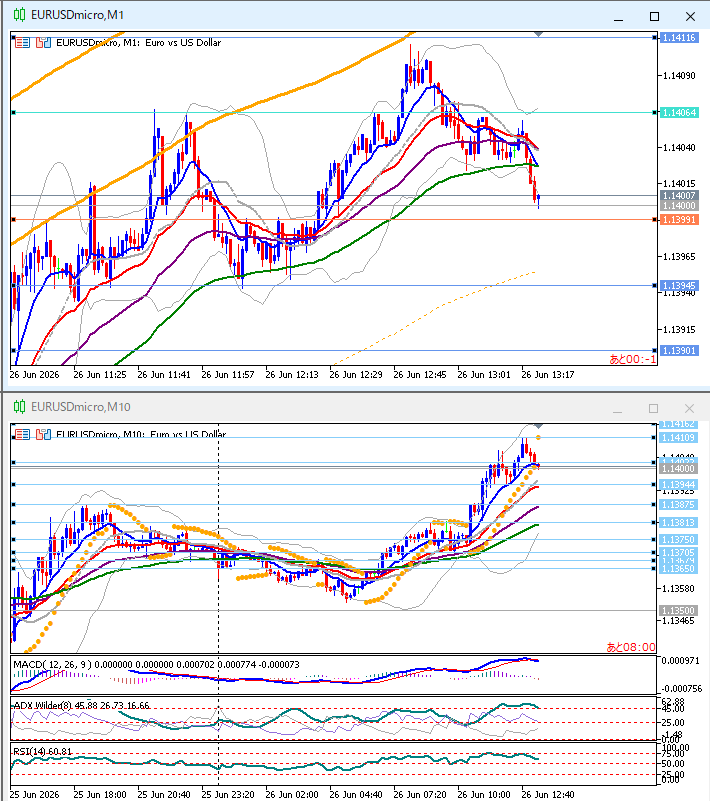The height and width of the screenshot is (801, 710).
Task: Click '26 Jun 13:01' on M1 time axis
Action: [x=483, y=375]
